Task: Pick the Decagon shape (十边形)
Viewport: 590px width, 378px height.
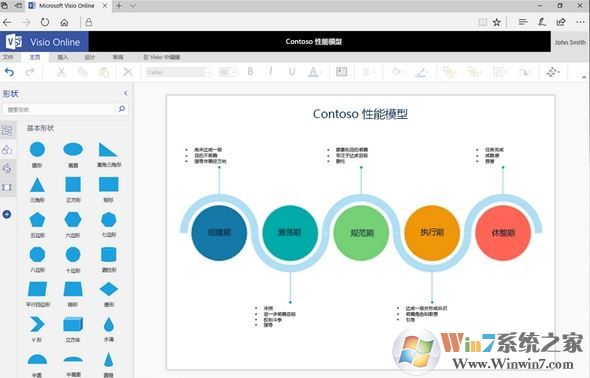Action: [73, 255]
